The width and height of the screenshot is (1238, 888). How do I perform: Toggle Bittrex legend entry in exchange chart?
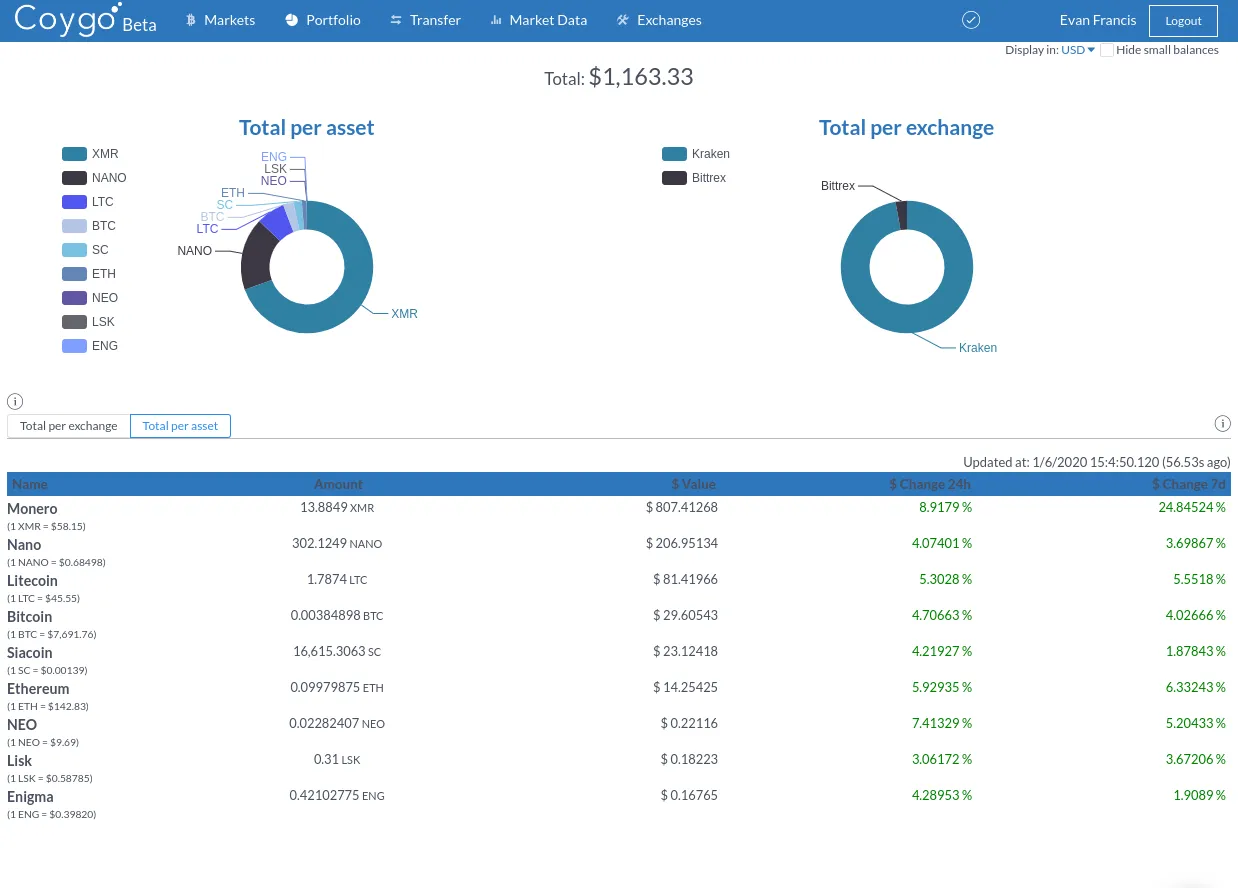pos(694,178)
